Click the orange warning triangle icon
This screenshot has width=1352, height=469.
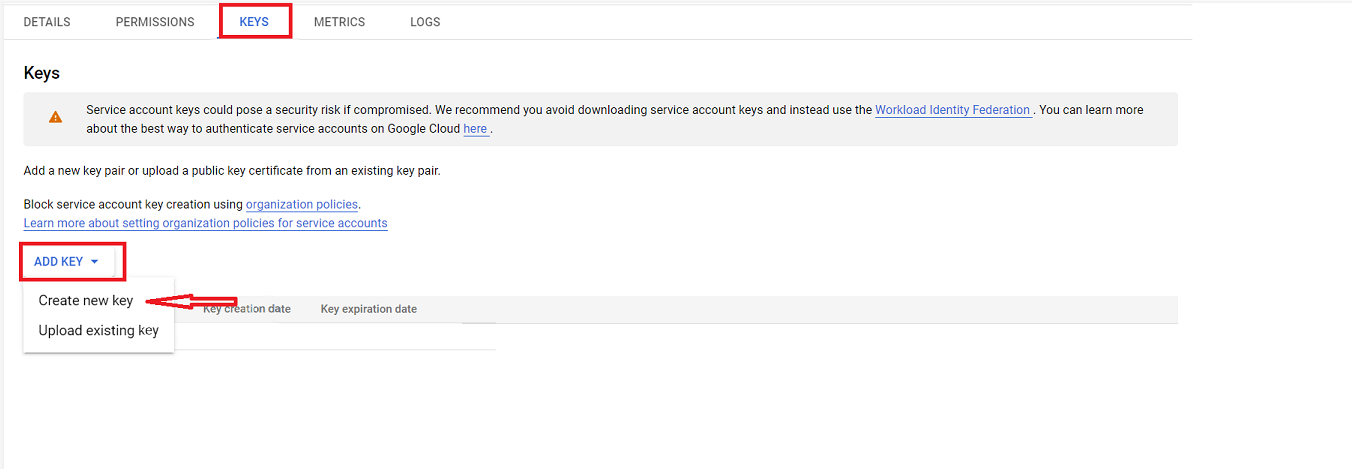point(55,117)
